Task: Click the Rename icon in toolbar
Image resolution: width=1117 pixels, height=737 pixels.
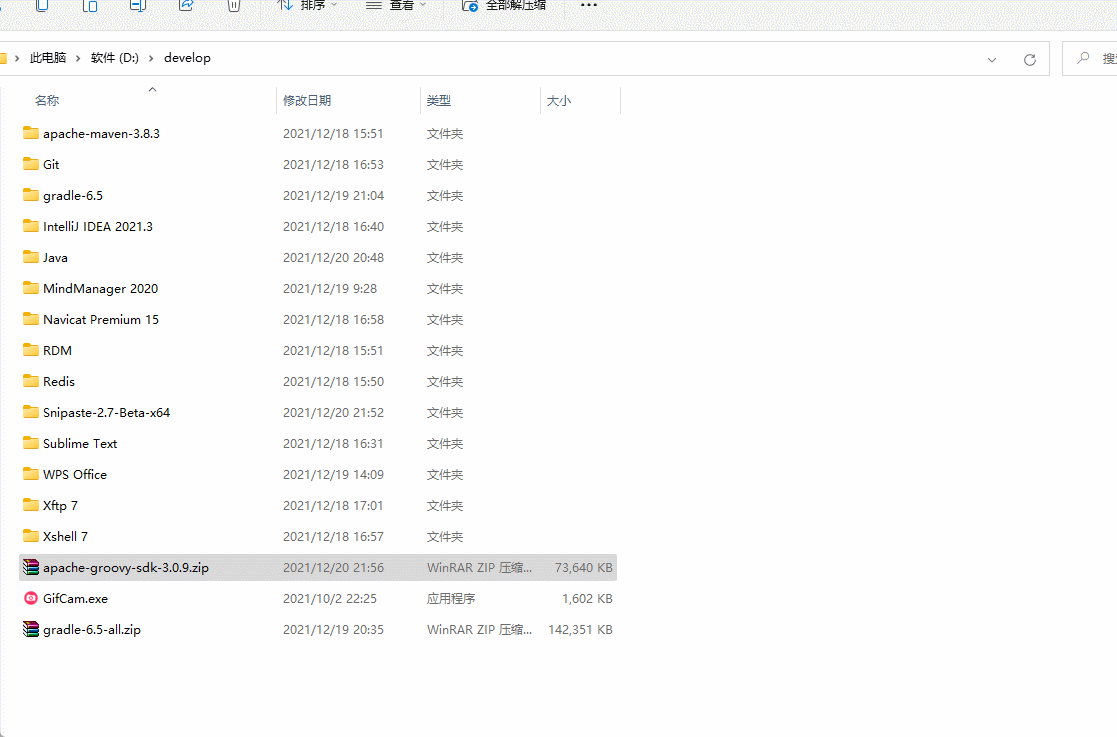Action: point(138,5)
